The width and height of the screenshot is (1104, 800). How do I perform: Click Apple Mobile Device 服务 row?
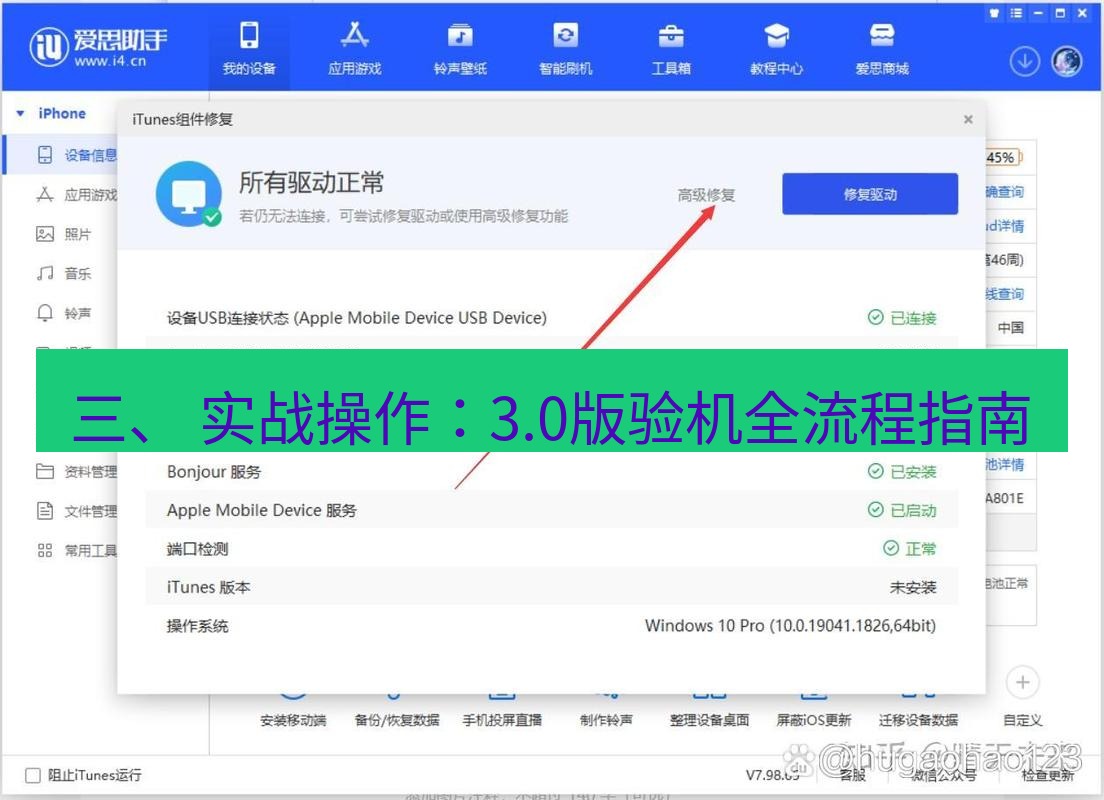coord(551,510)
